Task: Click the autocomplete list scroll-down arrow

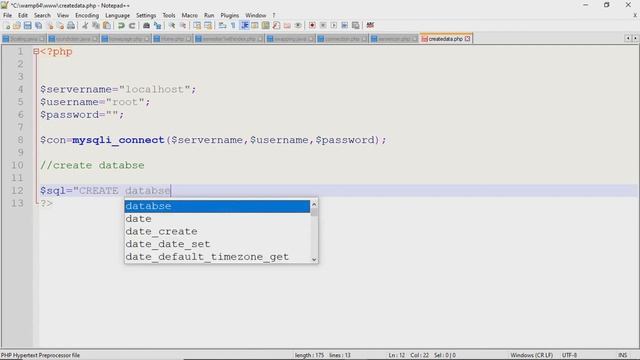Action: pos(314,259)
